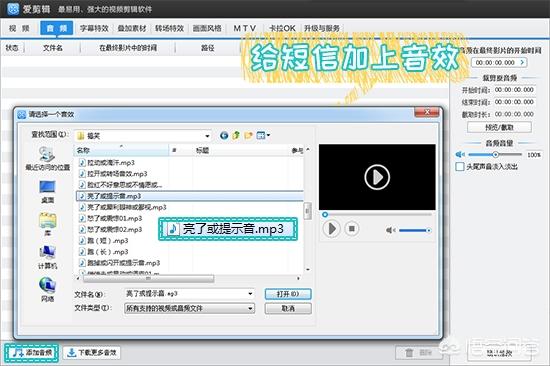Open the 转场特效 tab
This screenshot has height=366, width=550.
coord(170,28)
